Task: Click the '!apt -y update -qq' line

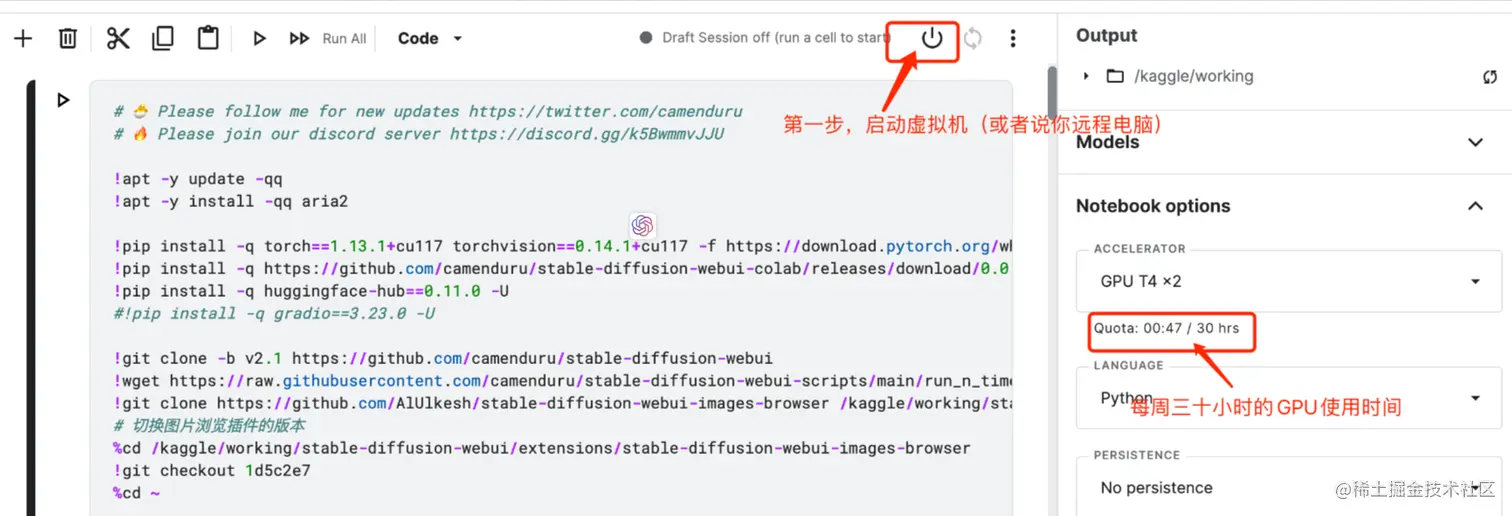Action: [198, 179]
